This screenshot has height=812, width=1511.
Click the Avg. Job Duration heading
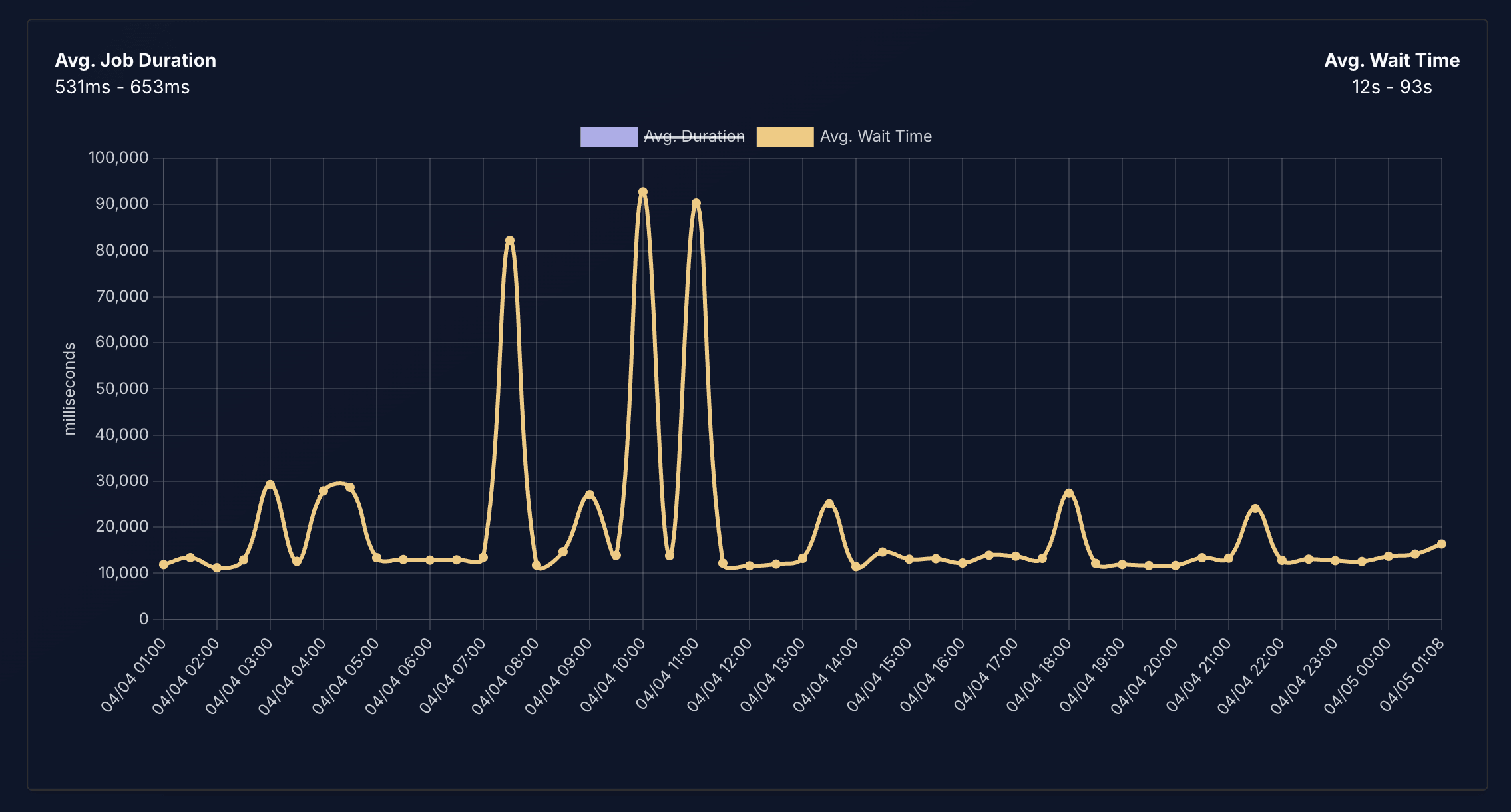(136, 60)
